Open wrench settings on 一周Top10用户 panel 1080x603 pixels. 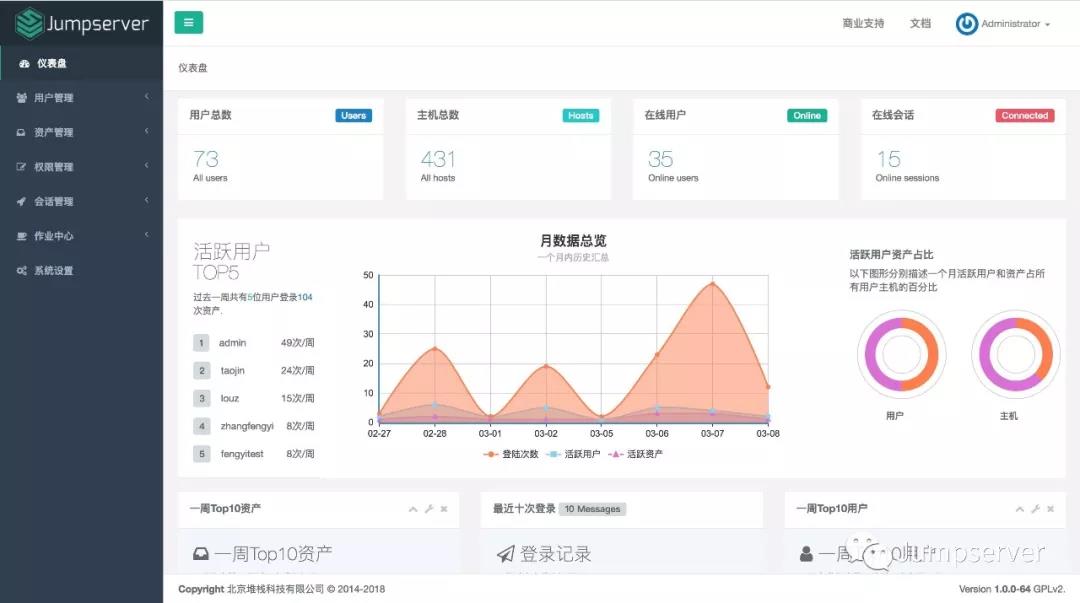(1036, 509)
